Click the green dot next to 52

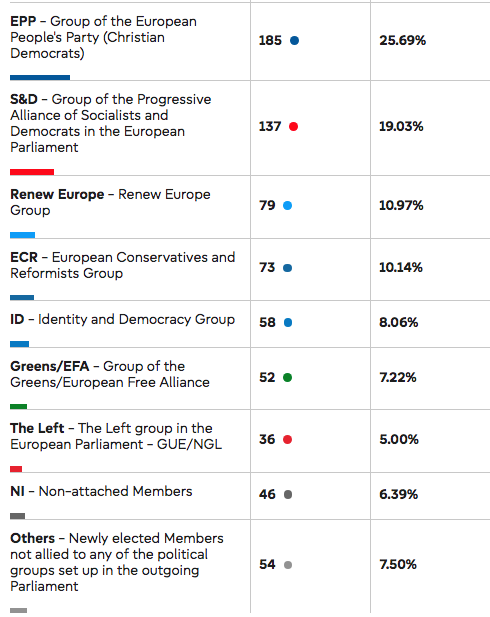point(287,377)
